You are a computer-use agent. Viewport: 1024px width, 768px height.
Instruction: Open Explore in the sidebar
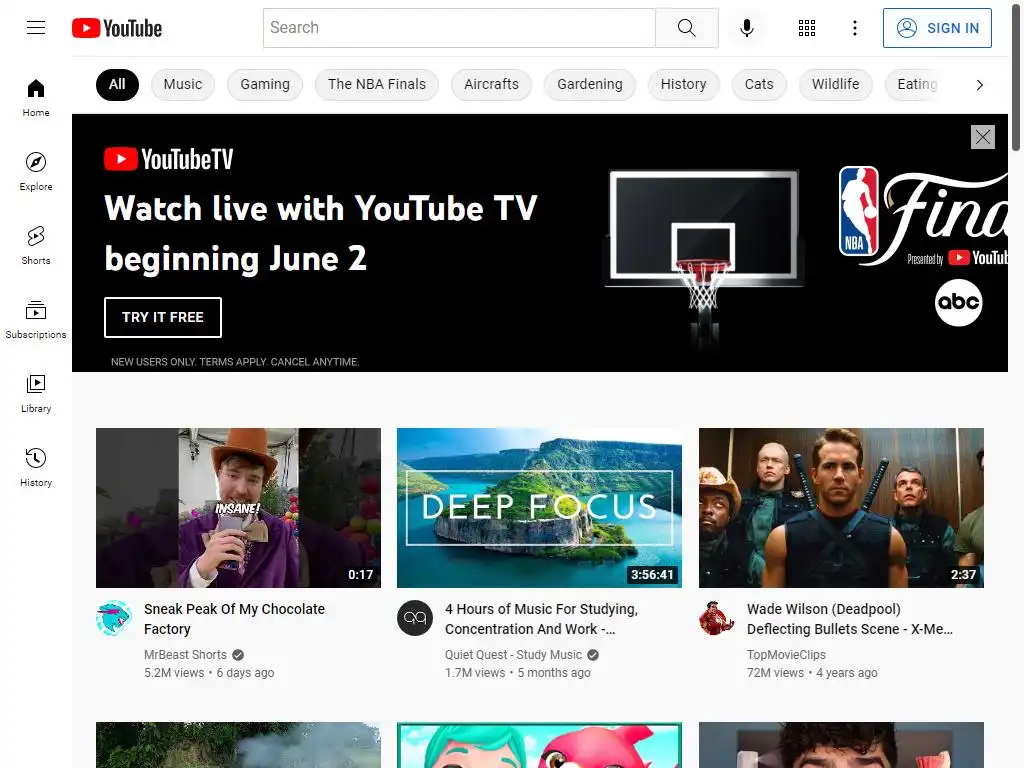point(36,172)
